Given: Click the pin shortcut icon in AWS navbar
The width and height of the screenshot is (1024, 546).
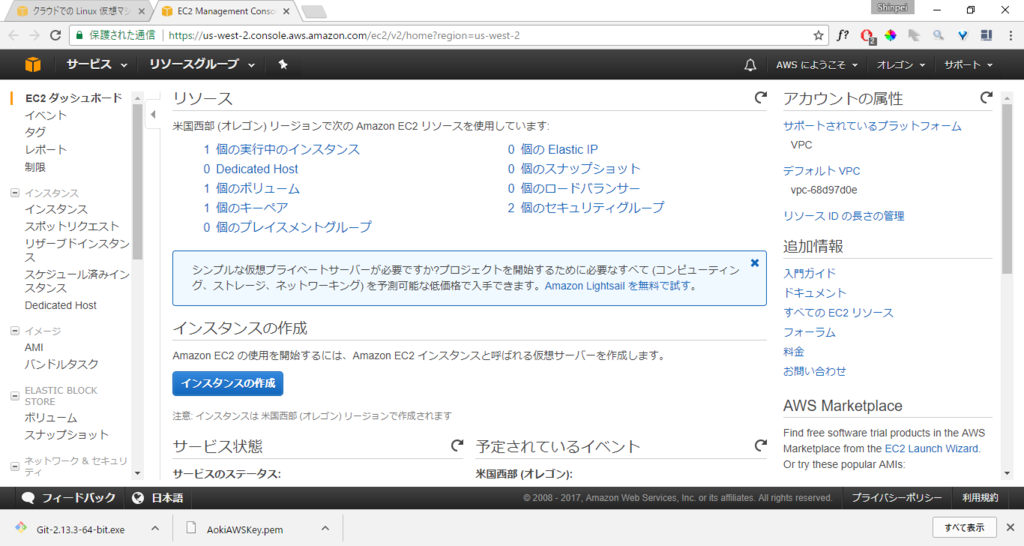Looking at the screenshot, I should click(283, 64).
